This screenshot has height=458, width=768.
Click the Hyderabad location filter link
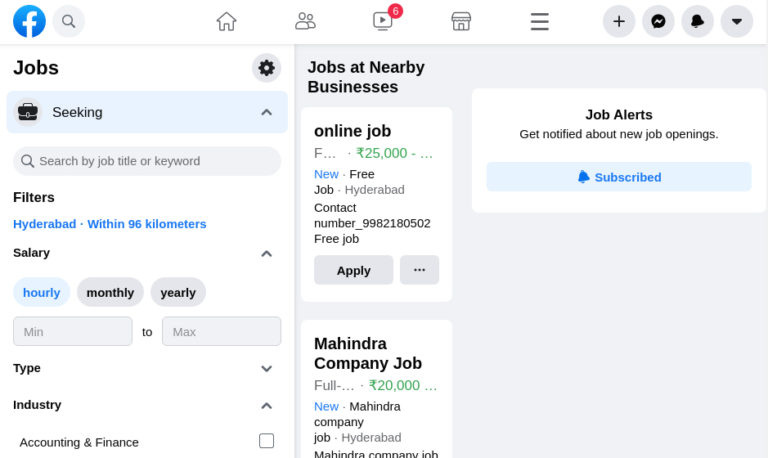110,224
